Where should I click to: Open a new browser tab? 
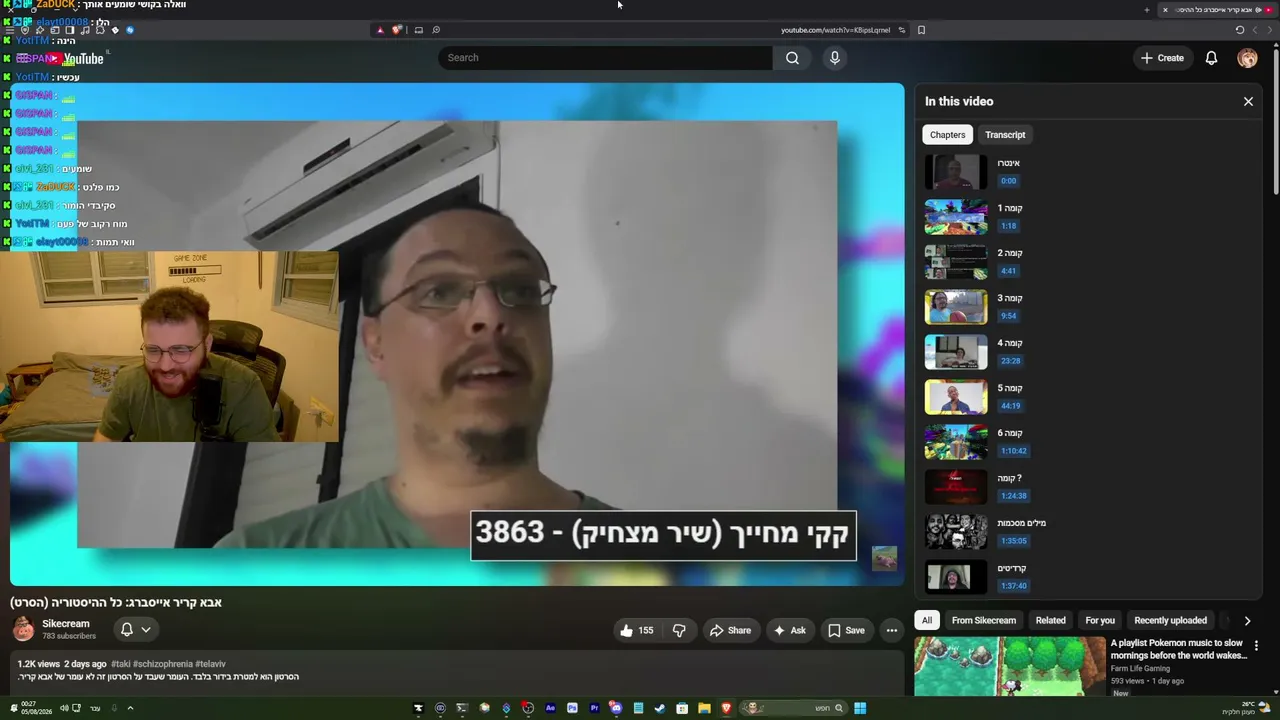click(x=1146, y=10)
